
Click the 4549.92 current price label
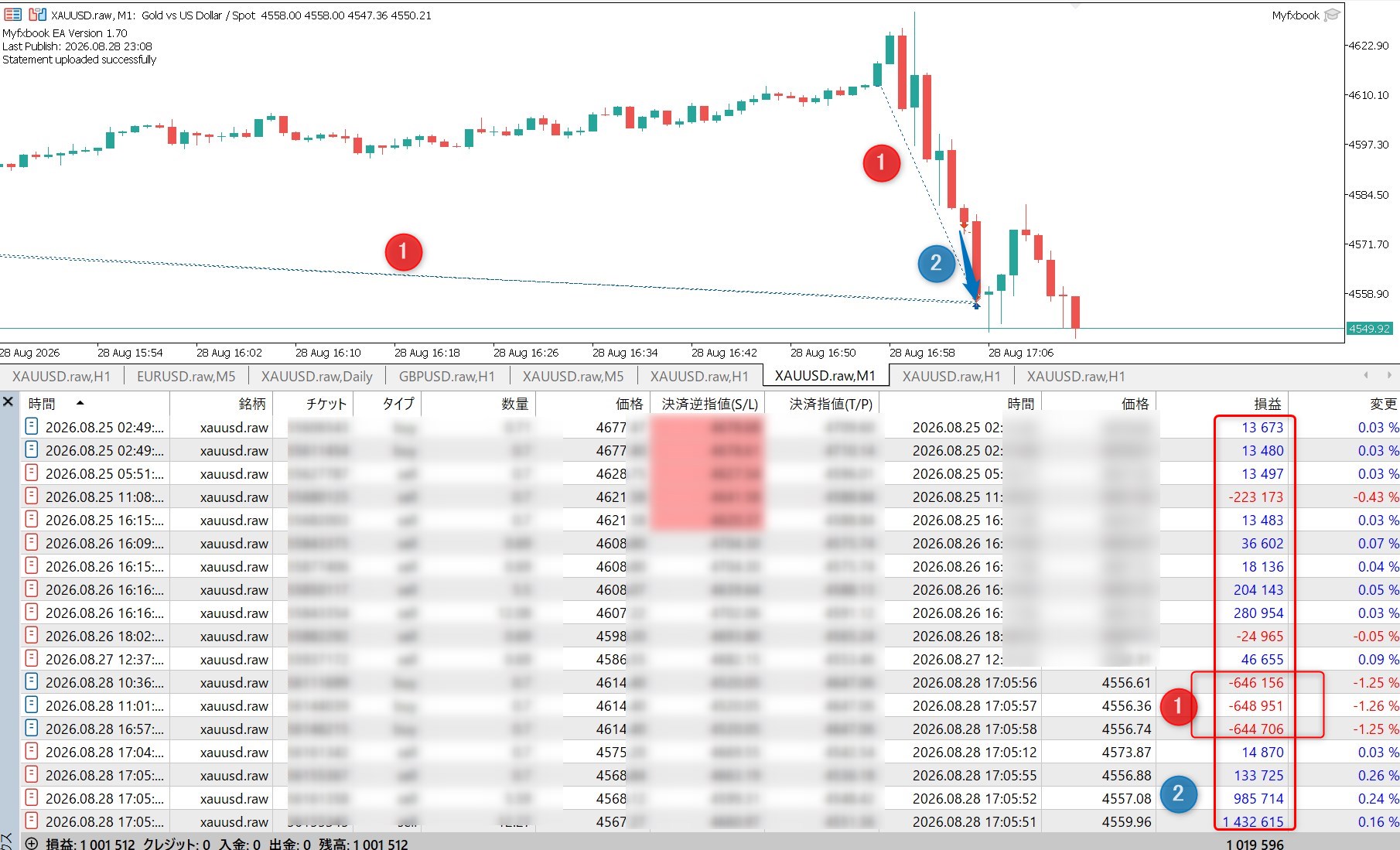(x=1369, y=329)
